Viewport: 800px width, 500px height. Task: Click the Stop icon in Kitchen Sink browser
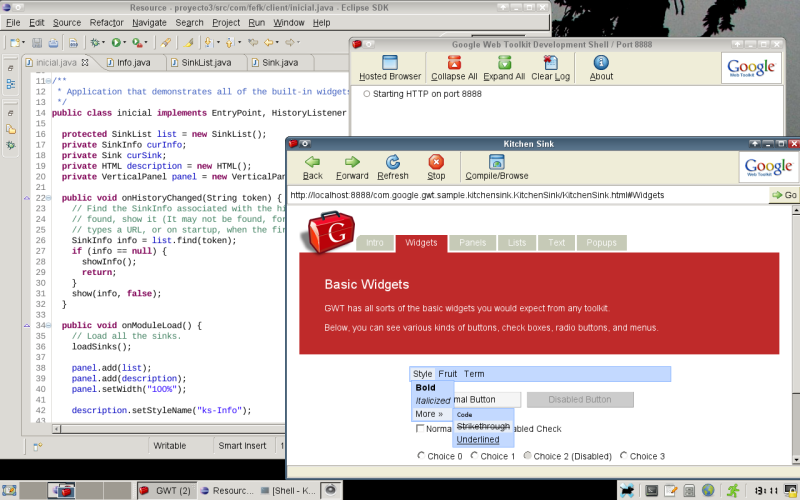point(436,168)
